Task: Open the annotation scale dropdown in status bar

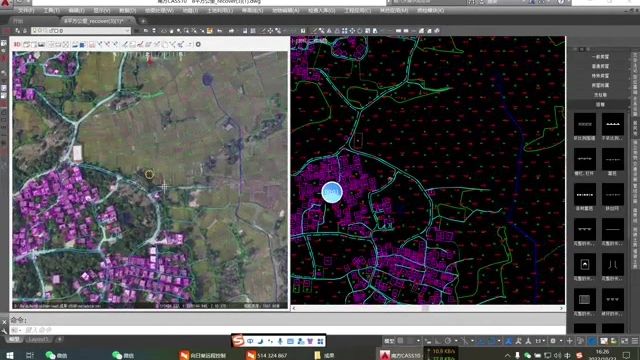Action: coord(540,341)
